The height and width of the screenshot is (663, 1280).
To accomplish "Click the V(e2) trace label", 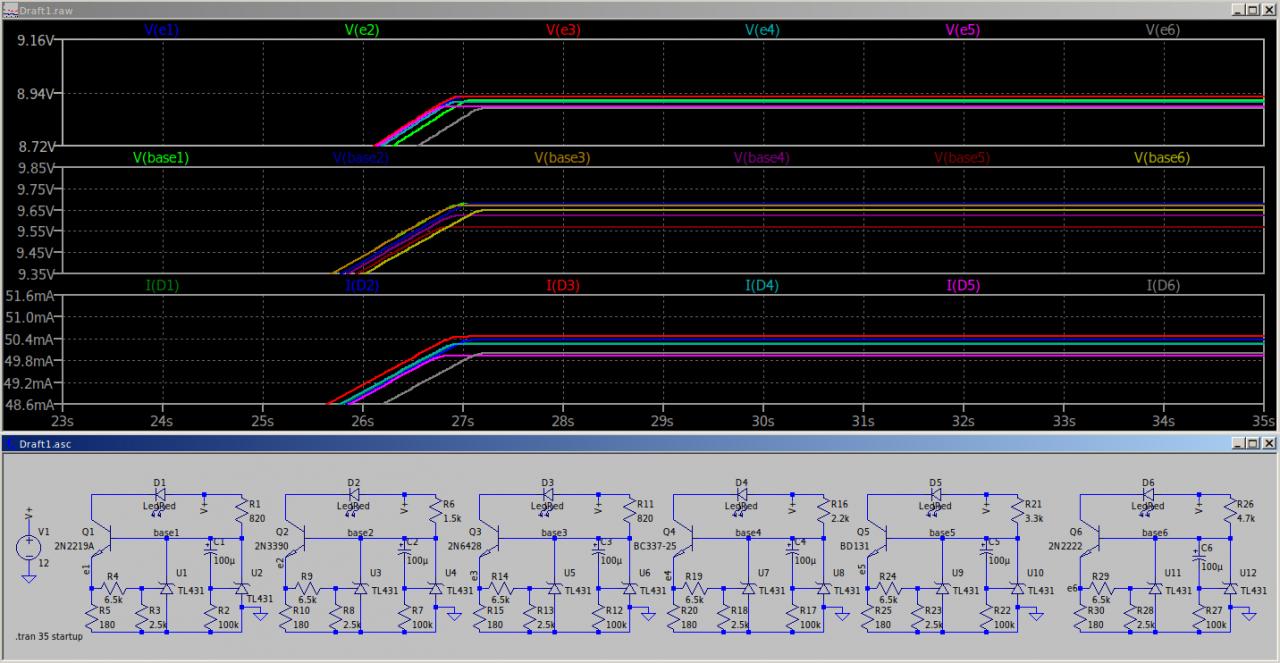I will pos(362,30).
